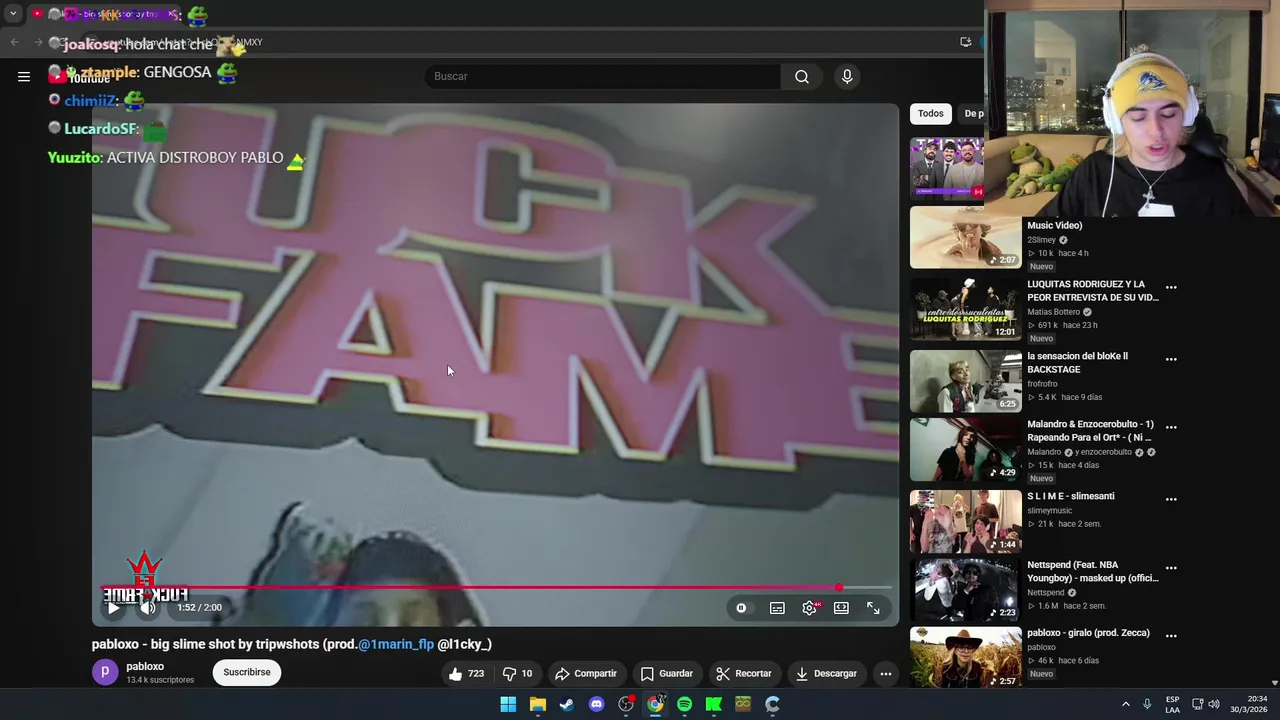1280x720 pixels.
Task: Open OBS Studio taskbar icon
Action: (x=626, y=704)
